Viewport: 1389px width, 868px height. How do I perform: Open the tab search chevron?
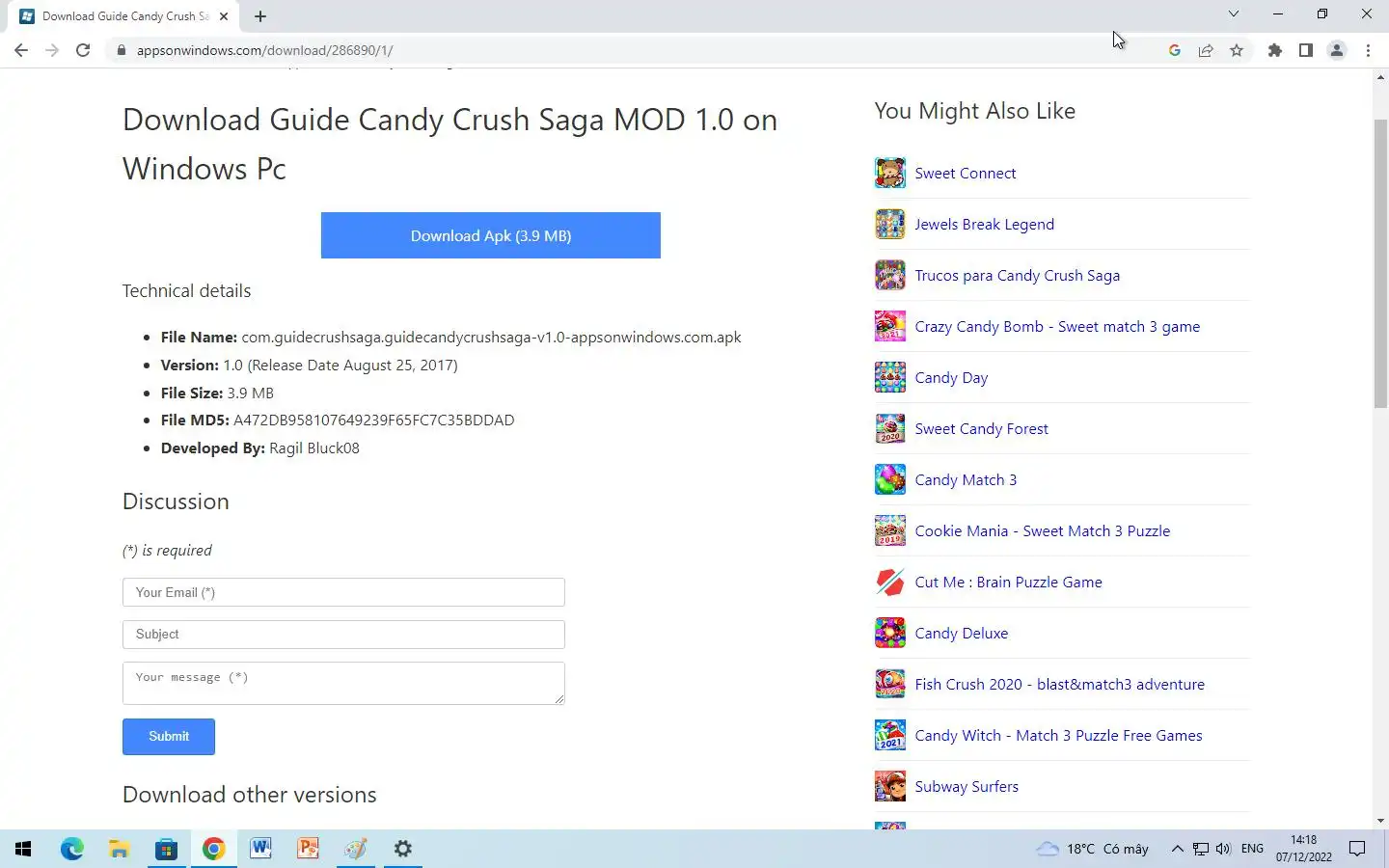1233,14
